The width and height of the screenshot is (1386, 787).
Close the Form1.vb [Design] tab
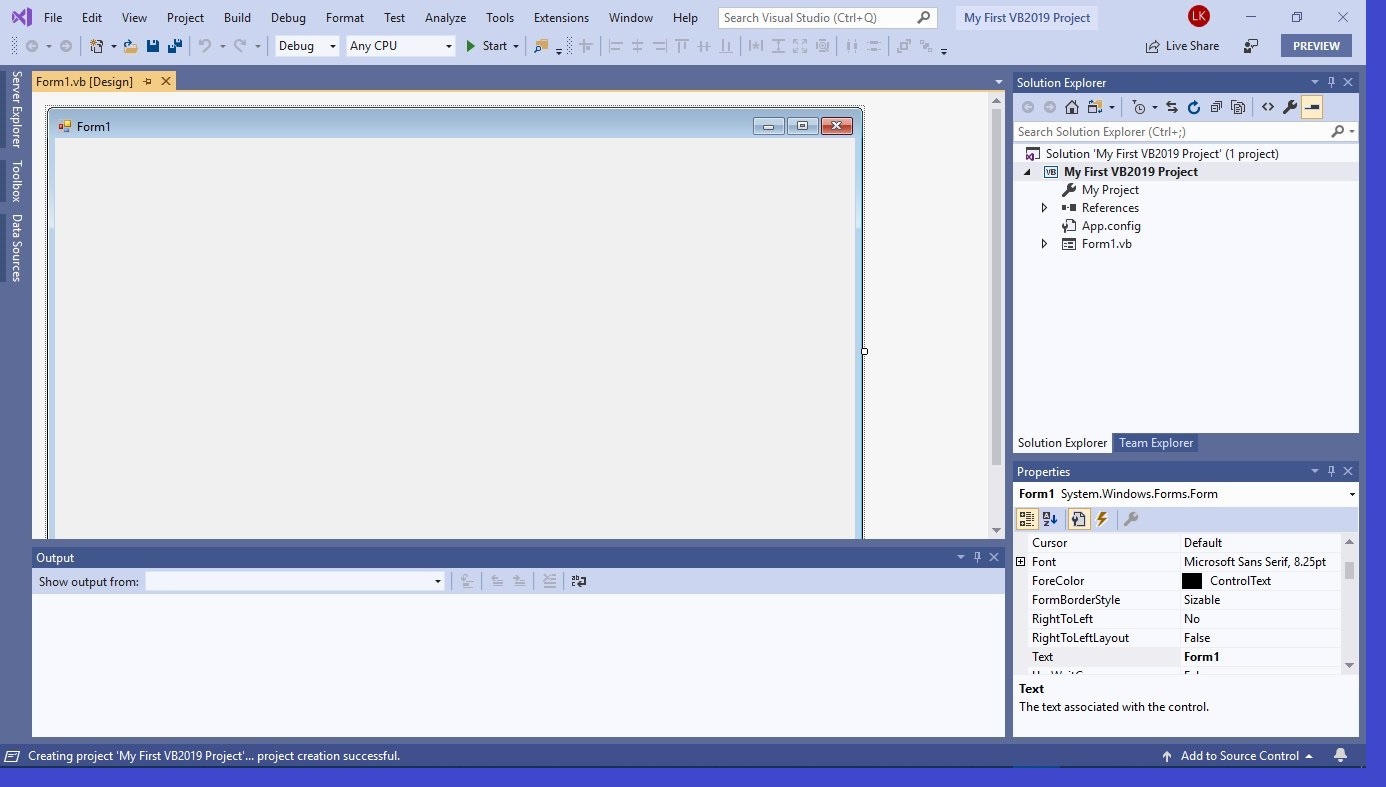pyautogui.click(x=166, y=81)
